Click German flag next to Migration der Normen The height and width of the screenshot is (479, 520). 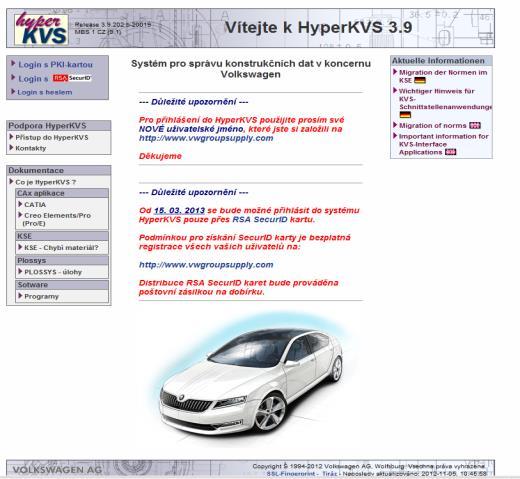(x=420, y=80)
